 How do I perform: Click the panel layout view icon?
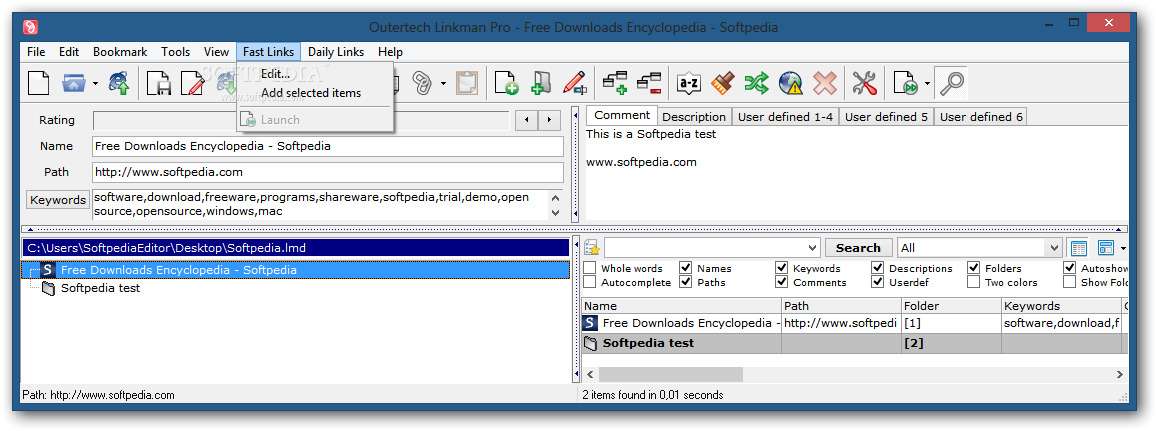(x=1105, y=248)
